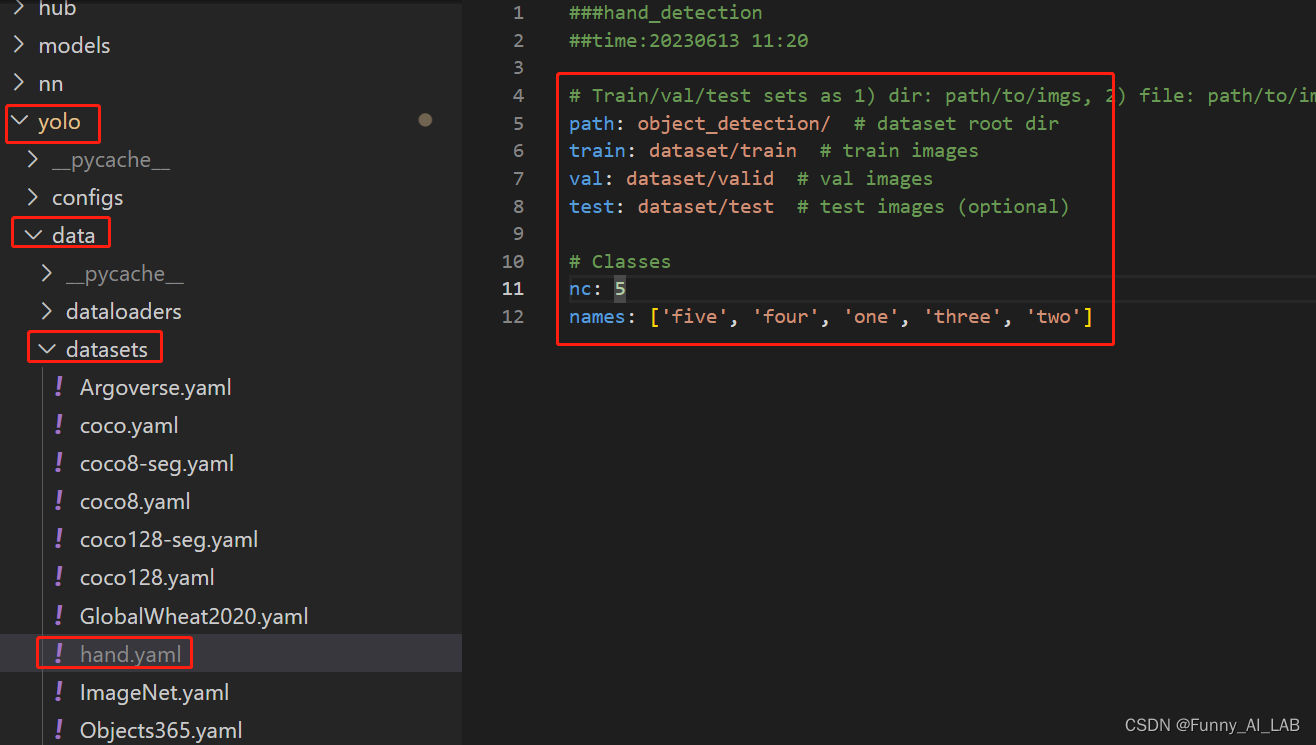This screenshot has height=745, width=1316.
Task: Click YAML icon beside Objects365.yaml
Action: coord(59,730)
